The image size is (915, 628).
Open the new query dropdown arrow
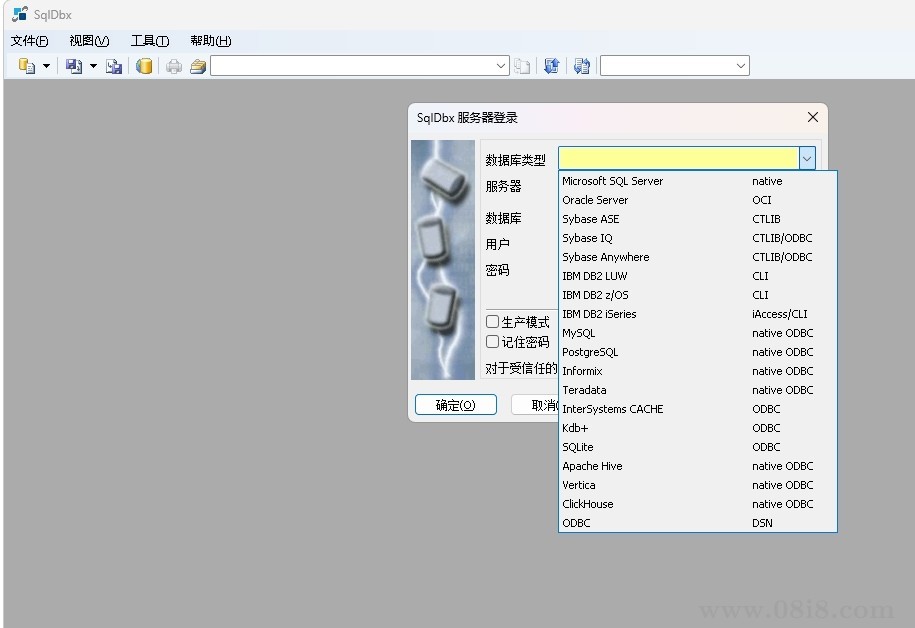(x=45, y=64)
